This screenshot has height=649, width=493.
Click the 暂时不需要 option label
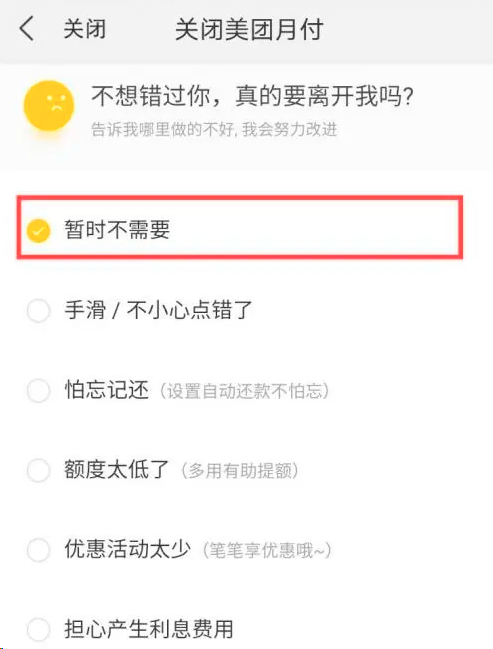click(117, 229)
